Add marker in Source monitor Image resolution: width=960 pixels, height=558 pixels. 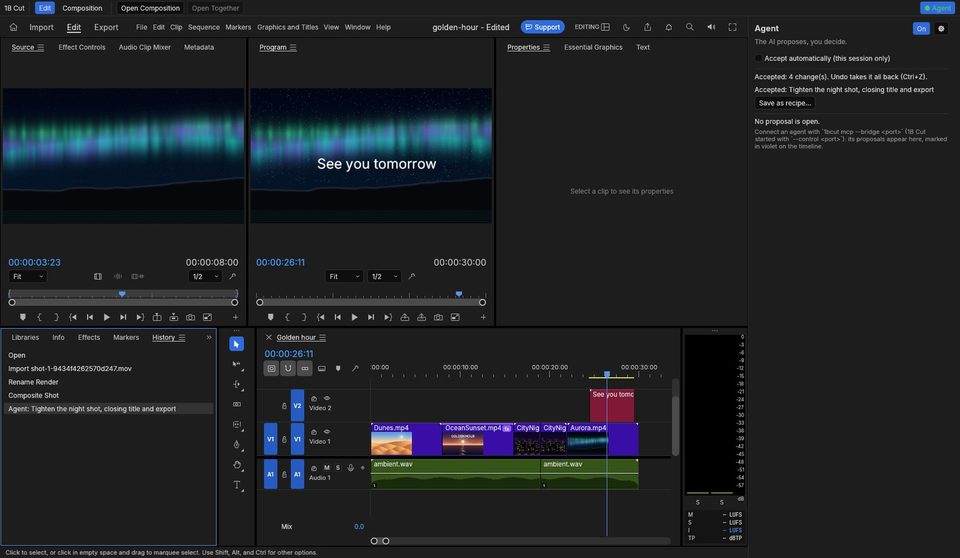coord(23,317)
